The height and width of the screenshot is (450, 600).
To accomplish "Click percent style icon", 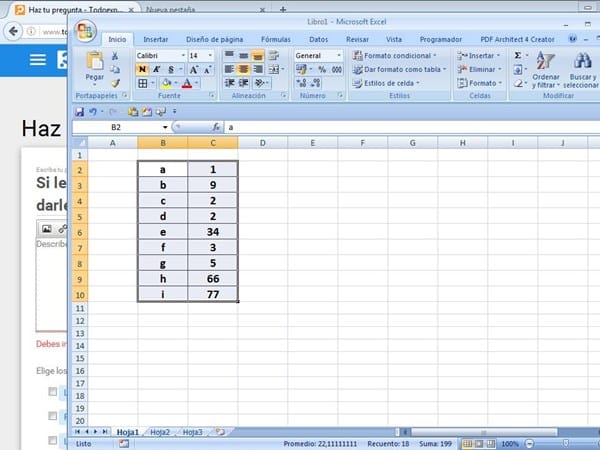I will pos(322,69).
